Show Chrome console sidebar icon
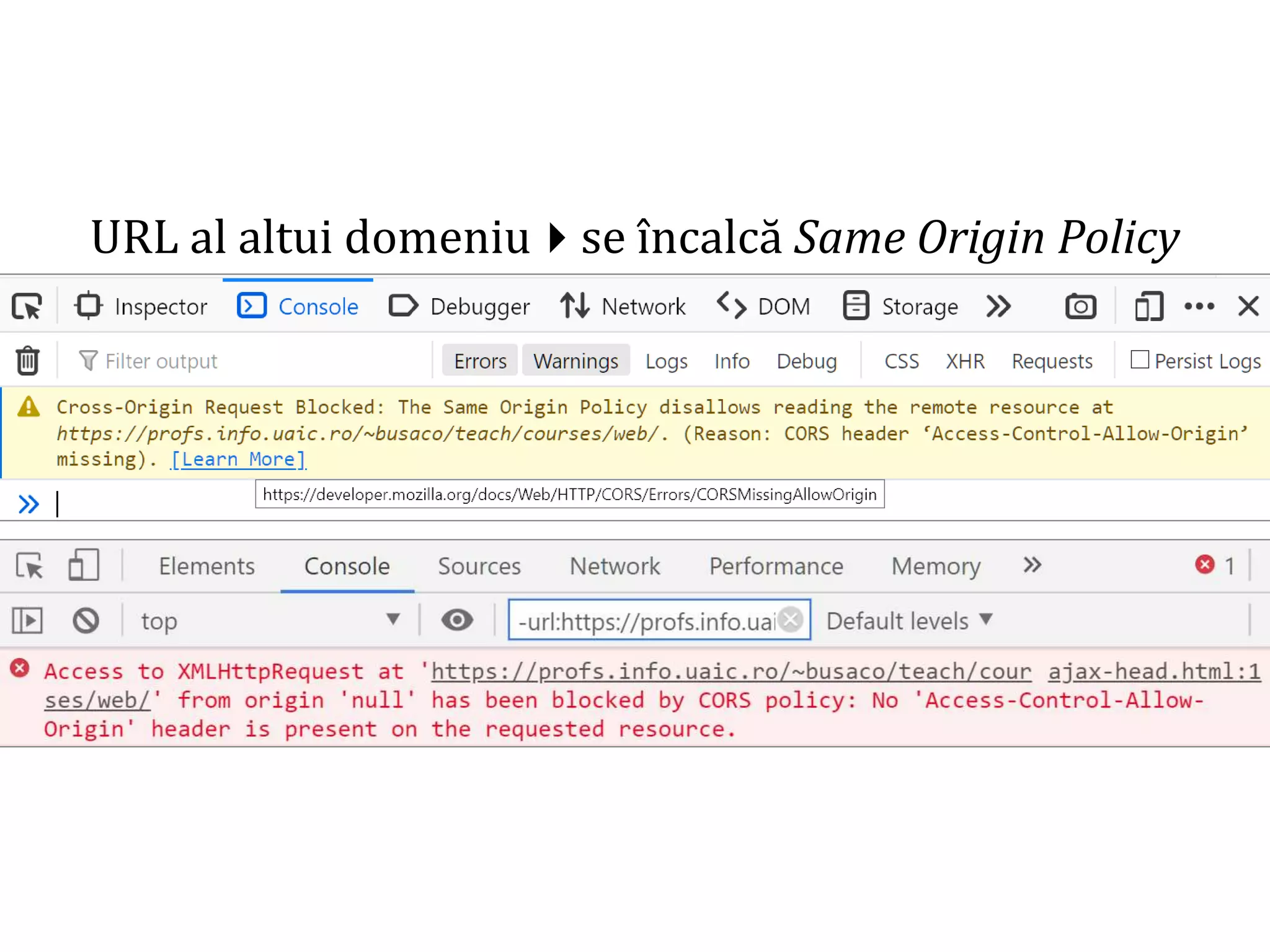 click(x=27, y=620)
